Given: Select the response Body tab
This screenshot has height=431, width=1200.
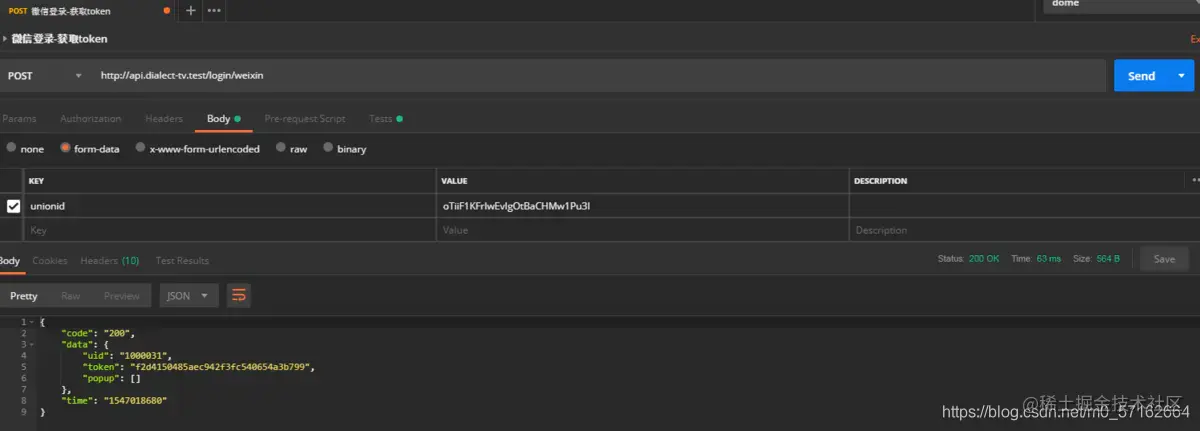Looking at the screenshot, I should coord(9,260).
